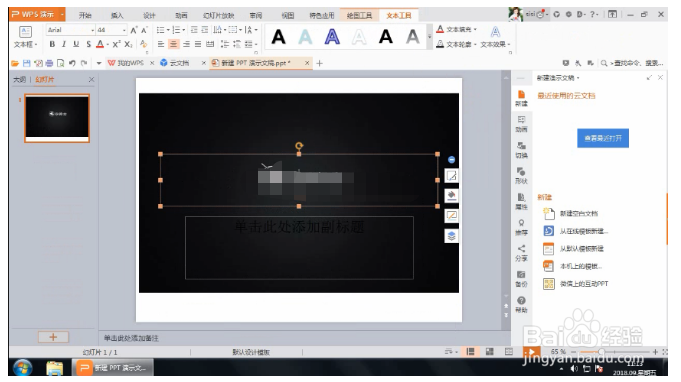Viewport: 681px width, 382px height.
Task: Click the layers icon beside the slide
Action: [452, 236]
